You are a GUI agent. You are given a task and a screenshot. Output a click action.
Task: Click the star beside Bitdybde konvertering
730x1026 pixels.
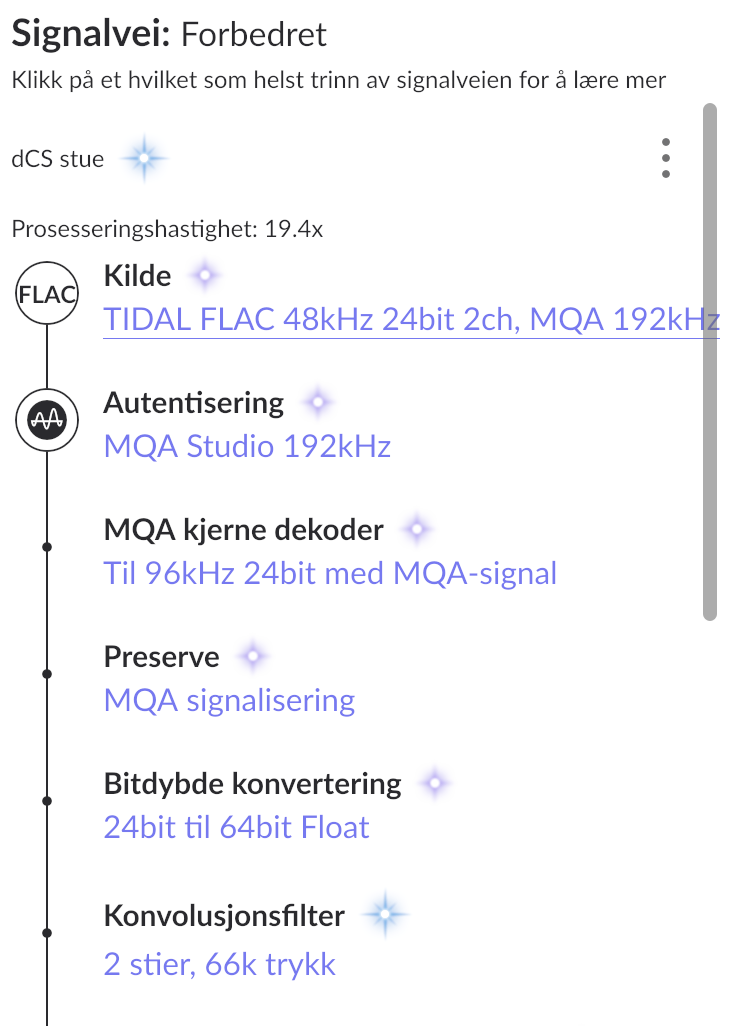click(434, 784)
